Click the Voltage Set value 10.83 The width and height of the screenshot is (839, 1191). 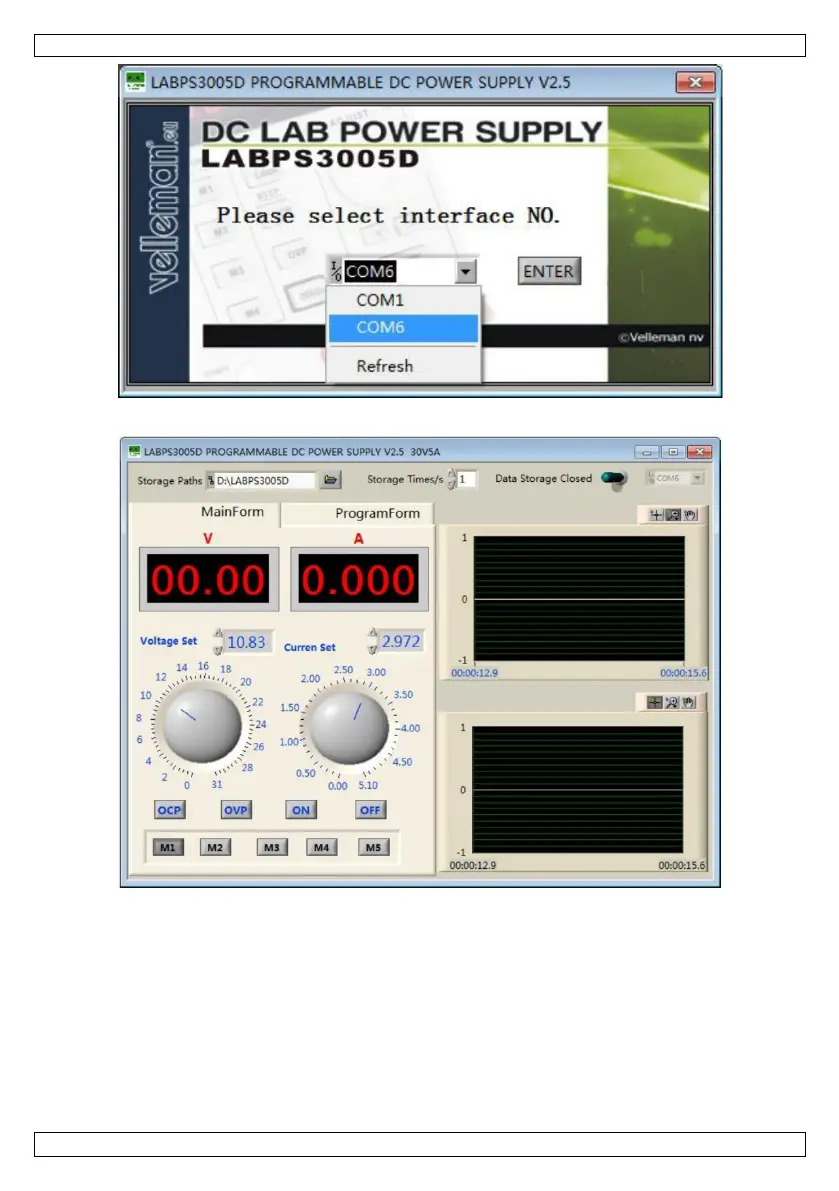(248, 642)
